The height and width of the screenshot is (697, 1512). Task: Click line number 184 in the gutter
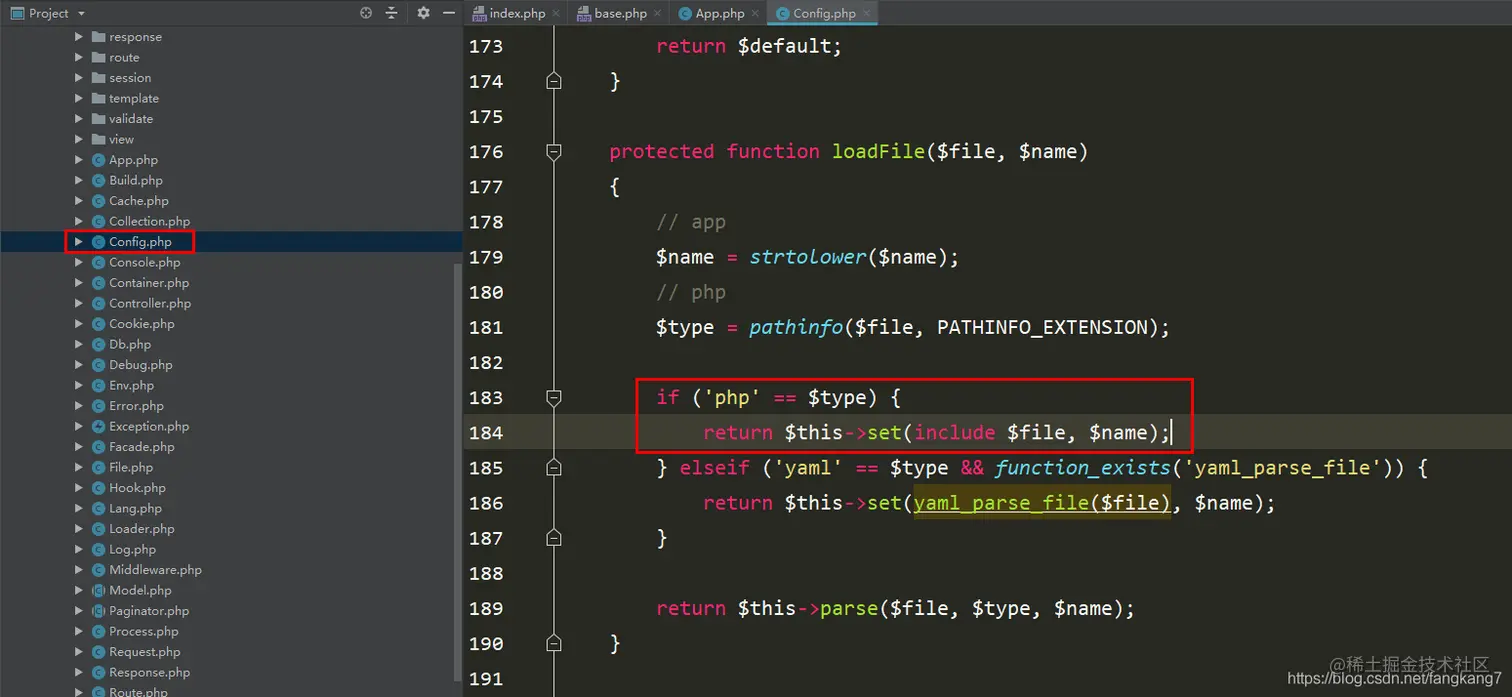(x=486, y=433)
